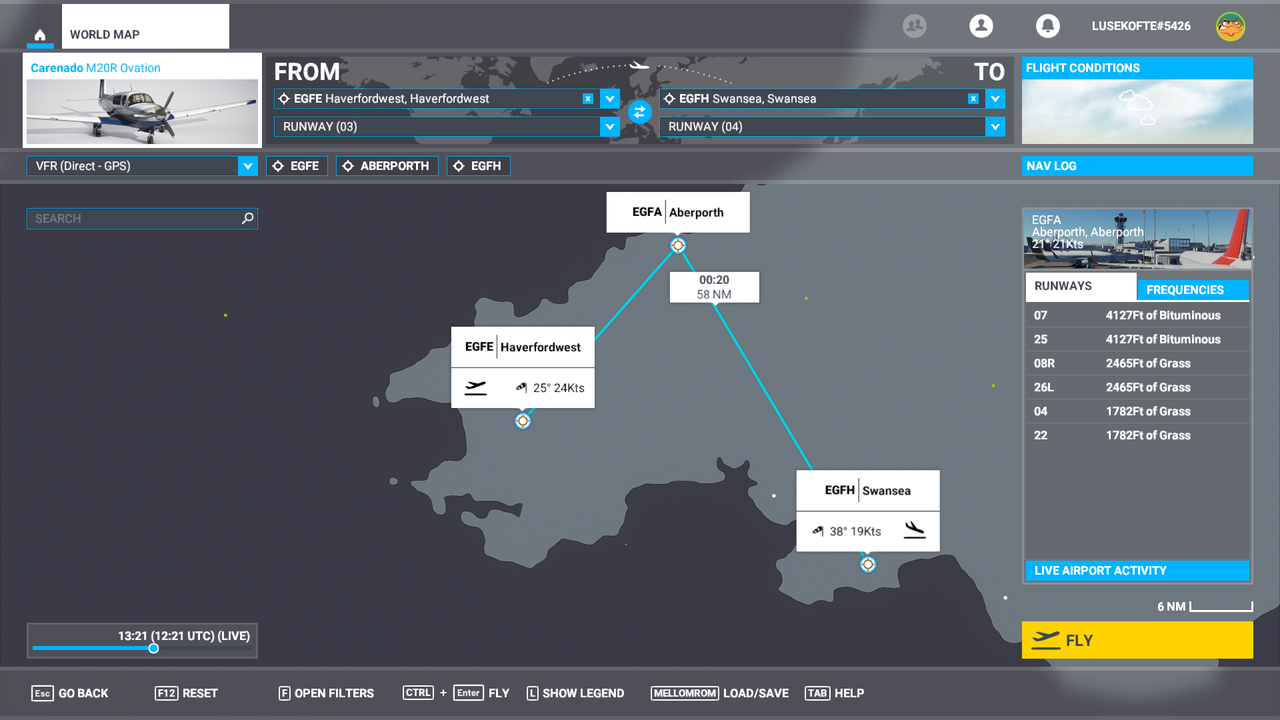Switch to the RUNWAYS tab

(1080, 287)
